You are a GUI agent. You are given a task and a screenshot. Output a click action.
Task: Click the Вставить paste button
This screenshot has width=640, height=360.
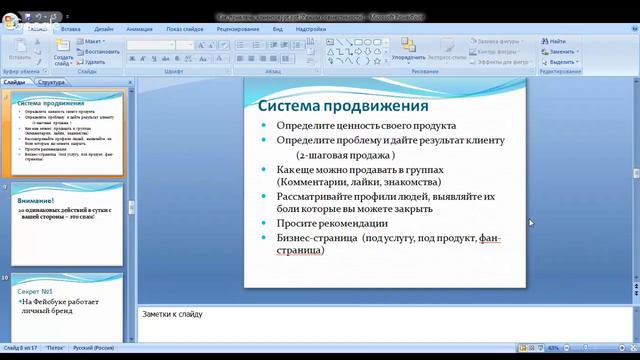(x=20, y=51)
